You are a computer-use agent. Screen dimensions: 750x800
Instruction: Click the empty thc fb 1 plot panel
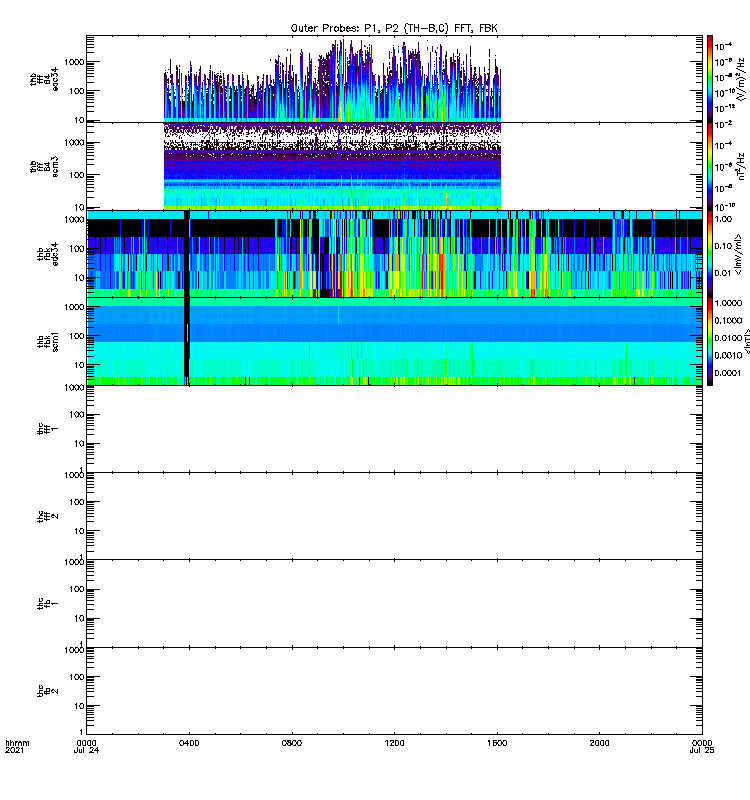pyautogui.click(x=394, y=604)
